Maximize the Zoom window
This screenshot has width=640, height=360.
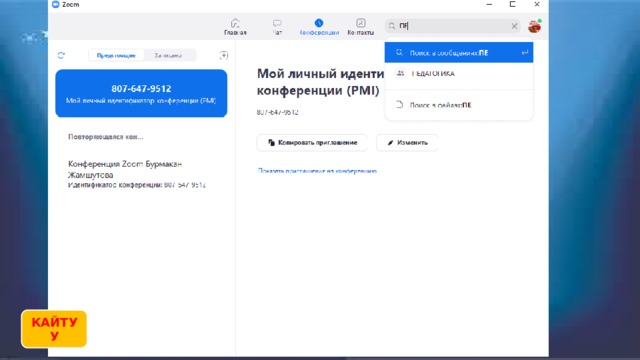click(x=513, y=4)
